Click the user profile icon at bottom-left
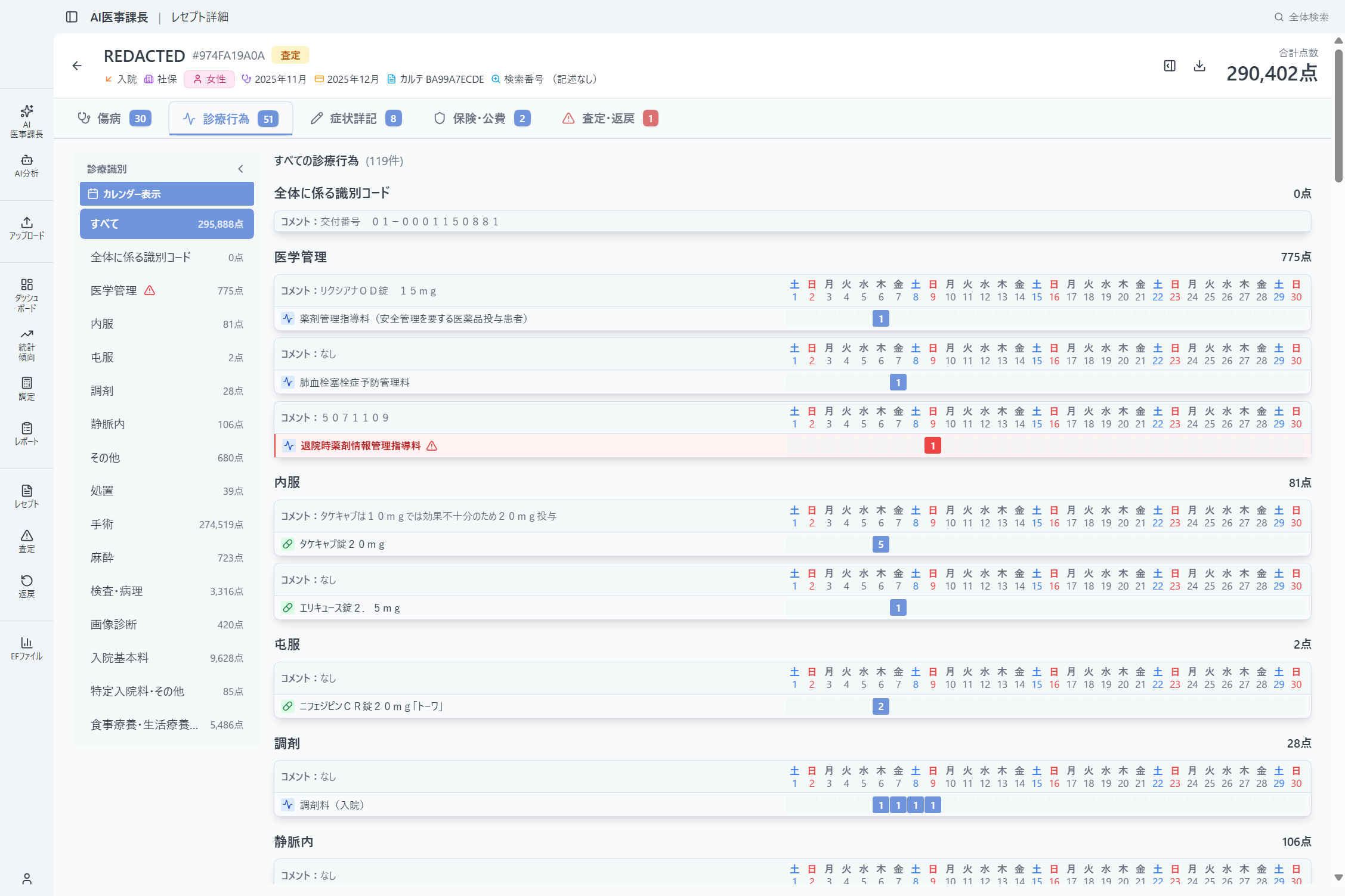Screen dimensions: 1345x896 [27, 878]
